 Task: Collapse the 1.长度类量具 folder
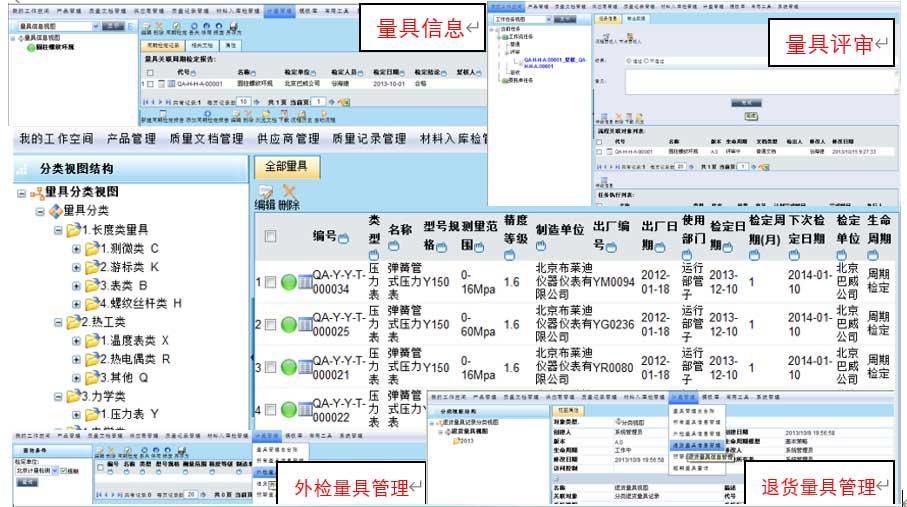click(x=58, y=230)
